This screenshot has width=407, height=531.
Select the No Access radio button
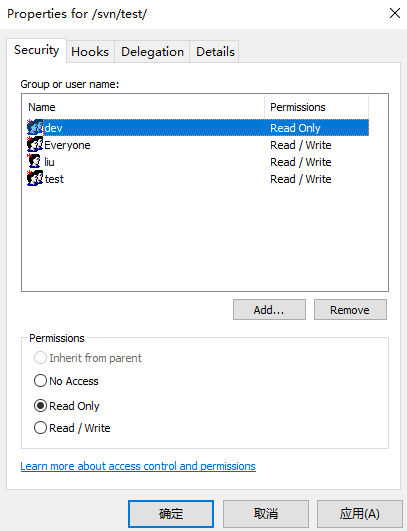pos(40,381)
